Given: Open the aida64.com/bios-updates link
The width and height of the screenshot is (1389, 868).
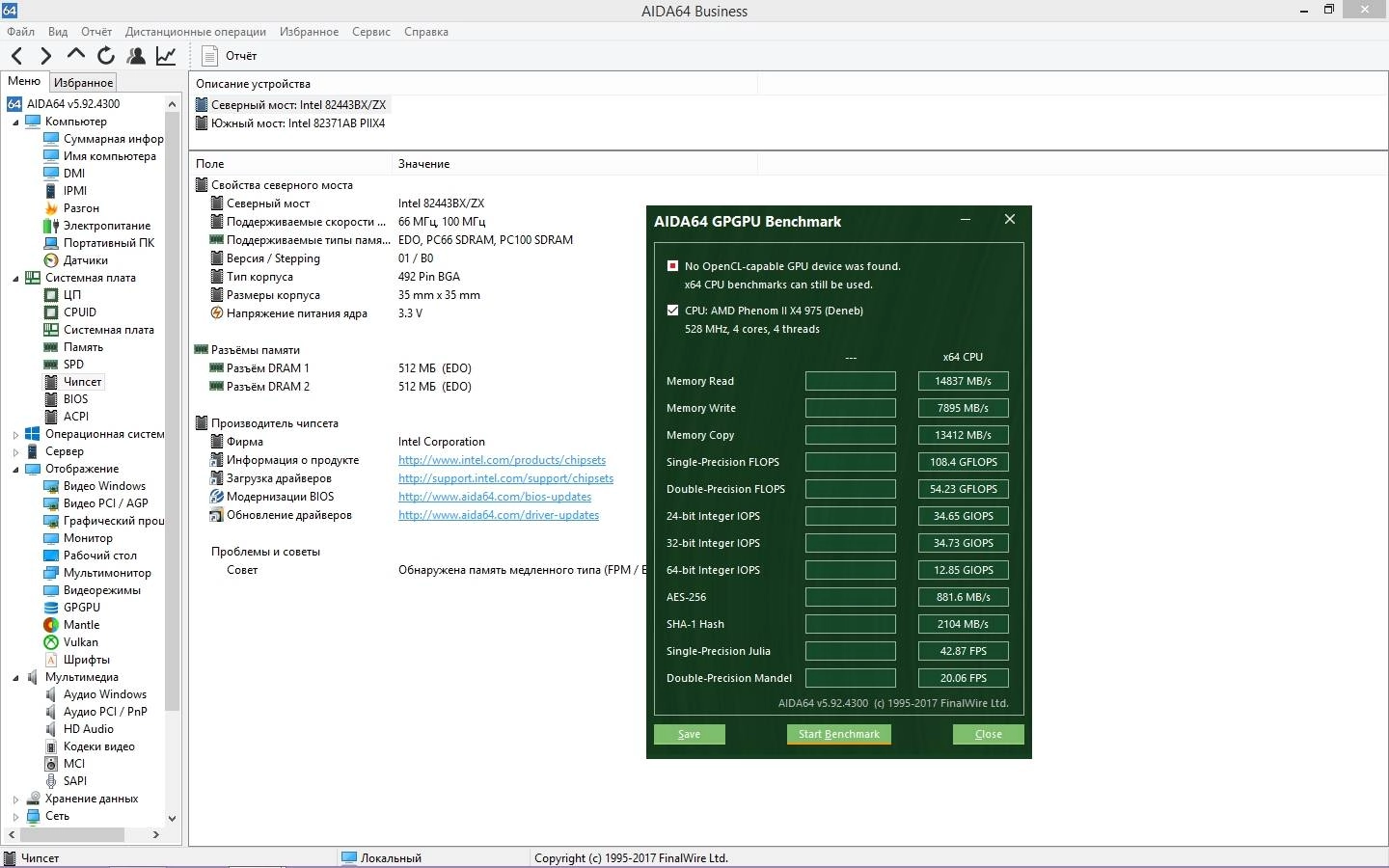Looking at the screenshot, I should (495, 497).
